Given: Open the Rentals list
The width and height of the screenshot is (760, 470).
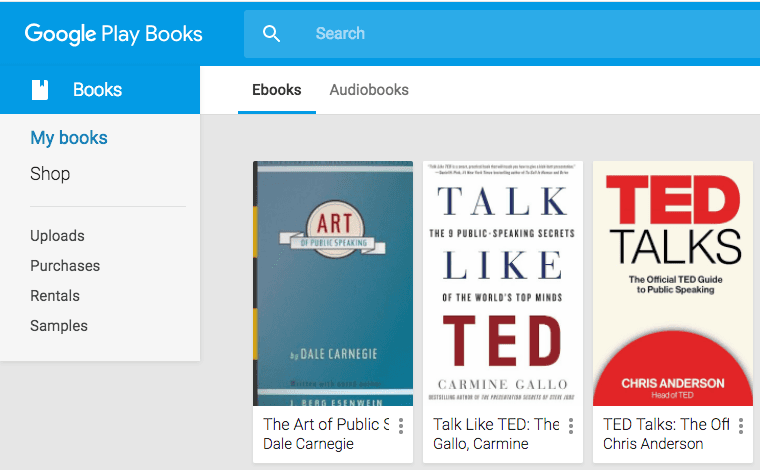Looking at the screenshot, I should [x=55, y=296].
